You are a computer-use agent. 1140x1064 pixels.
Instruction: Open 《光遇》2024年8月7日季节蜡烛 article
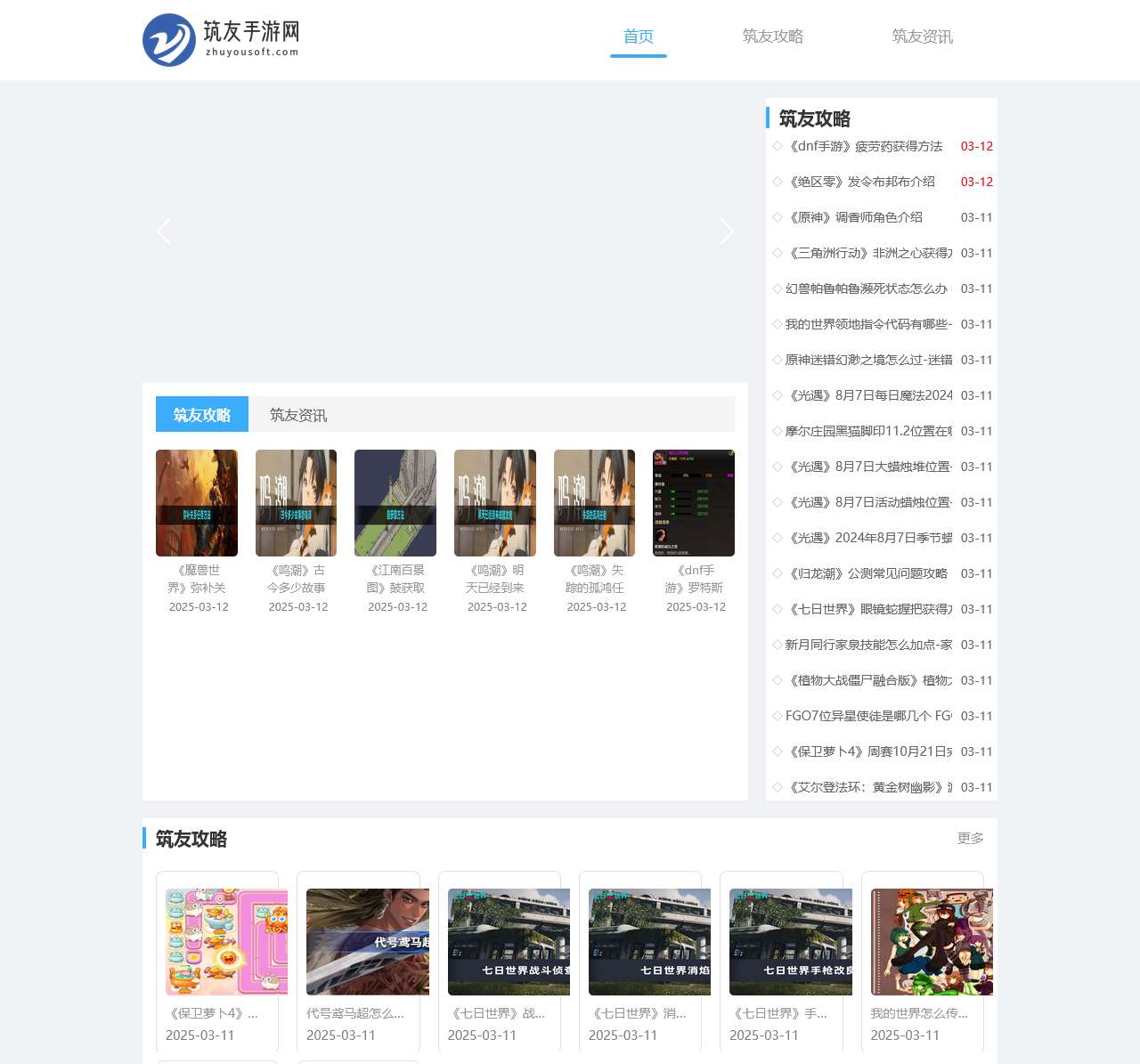(x=868, y=538)
